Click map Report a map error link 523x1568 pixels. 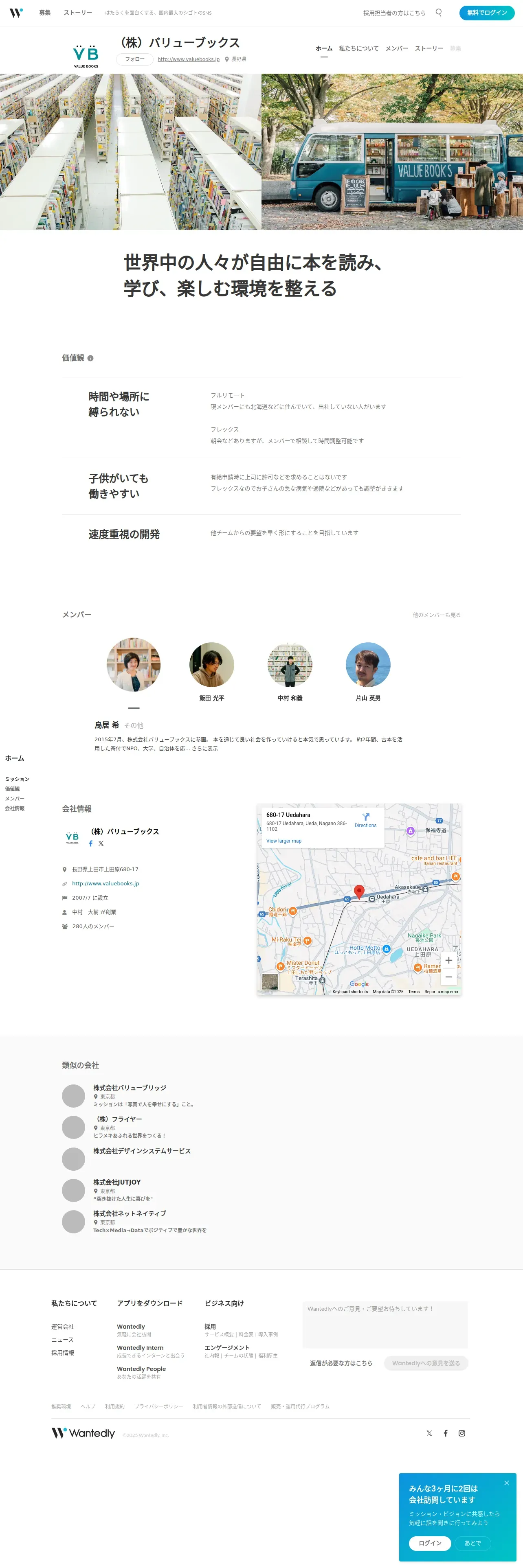(x=442, y=992)
